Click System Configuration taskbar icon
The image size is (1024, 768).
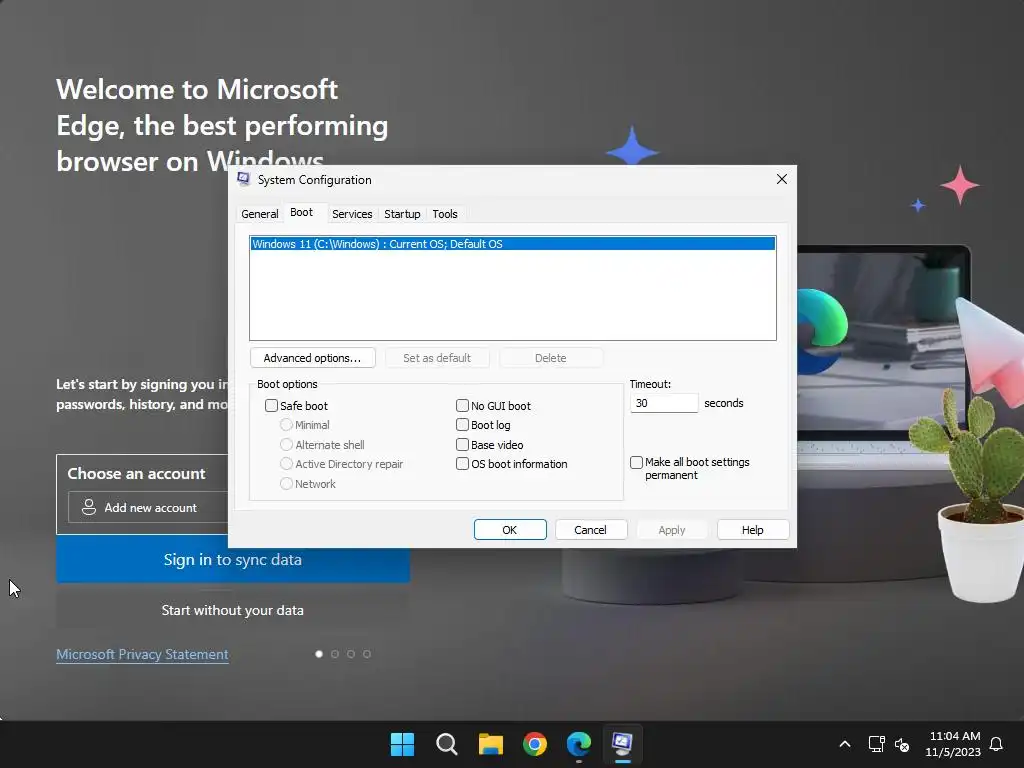point(622,744)
